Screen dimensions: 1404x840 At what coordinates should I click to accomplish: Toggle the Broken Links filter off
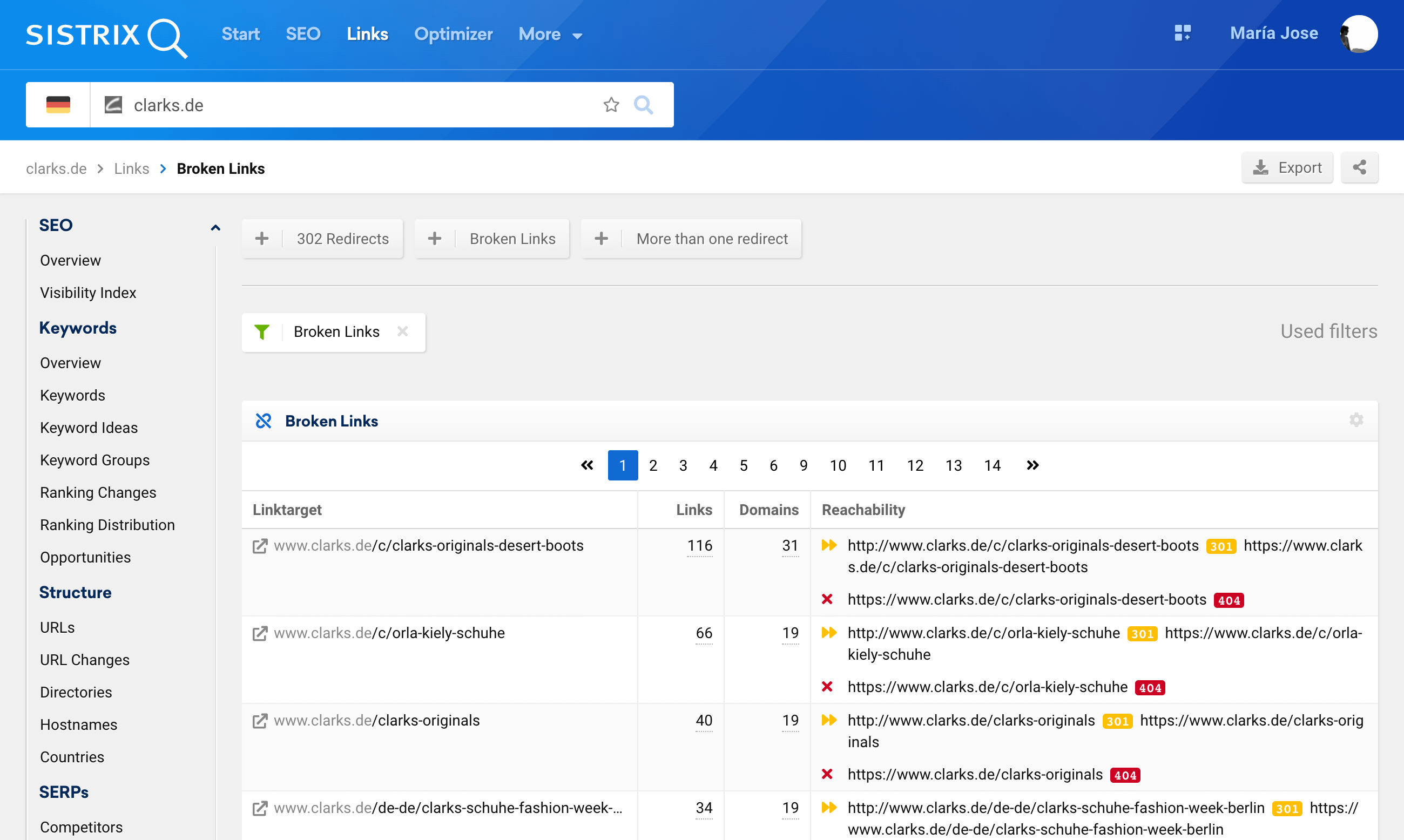pyautogui.click(x=403, y=331)
